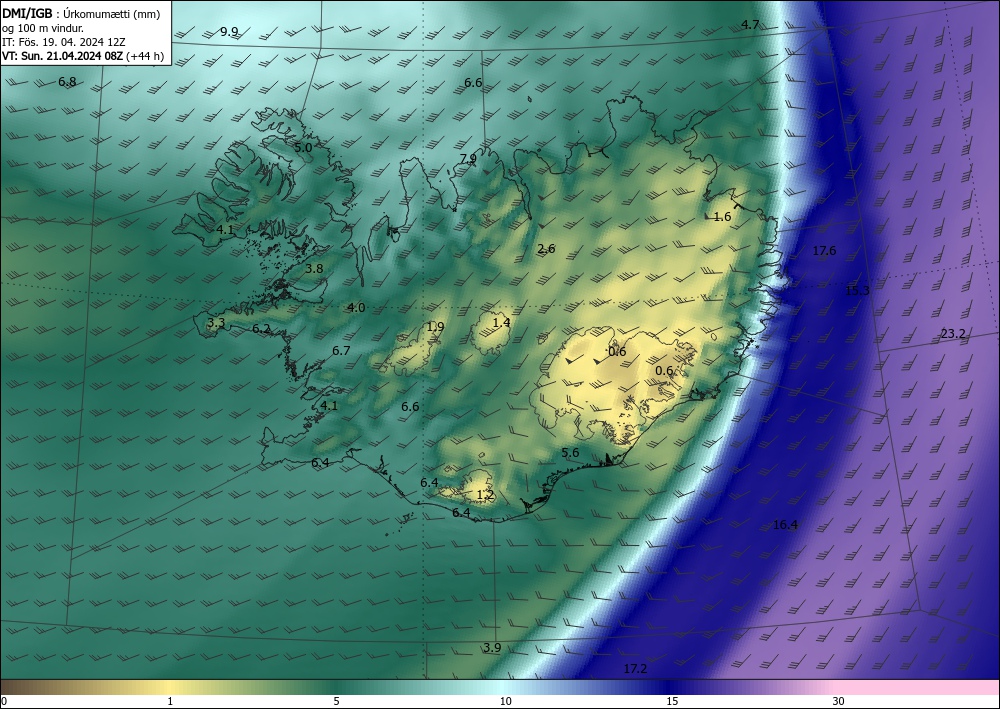1000x709 pixels.
Task: Click the 7.9 value on the north coast
Action: [469, 159]
